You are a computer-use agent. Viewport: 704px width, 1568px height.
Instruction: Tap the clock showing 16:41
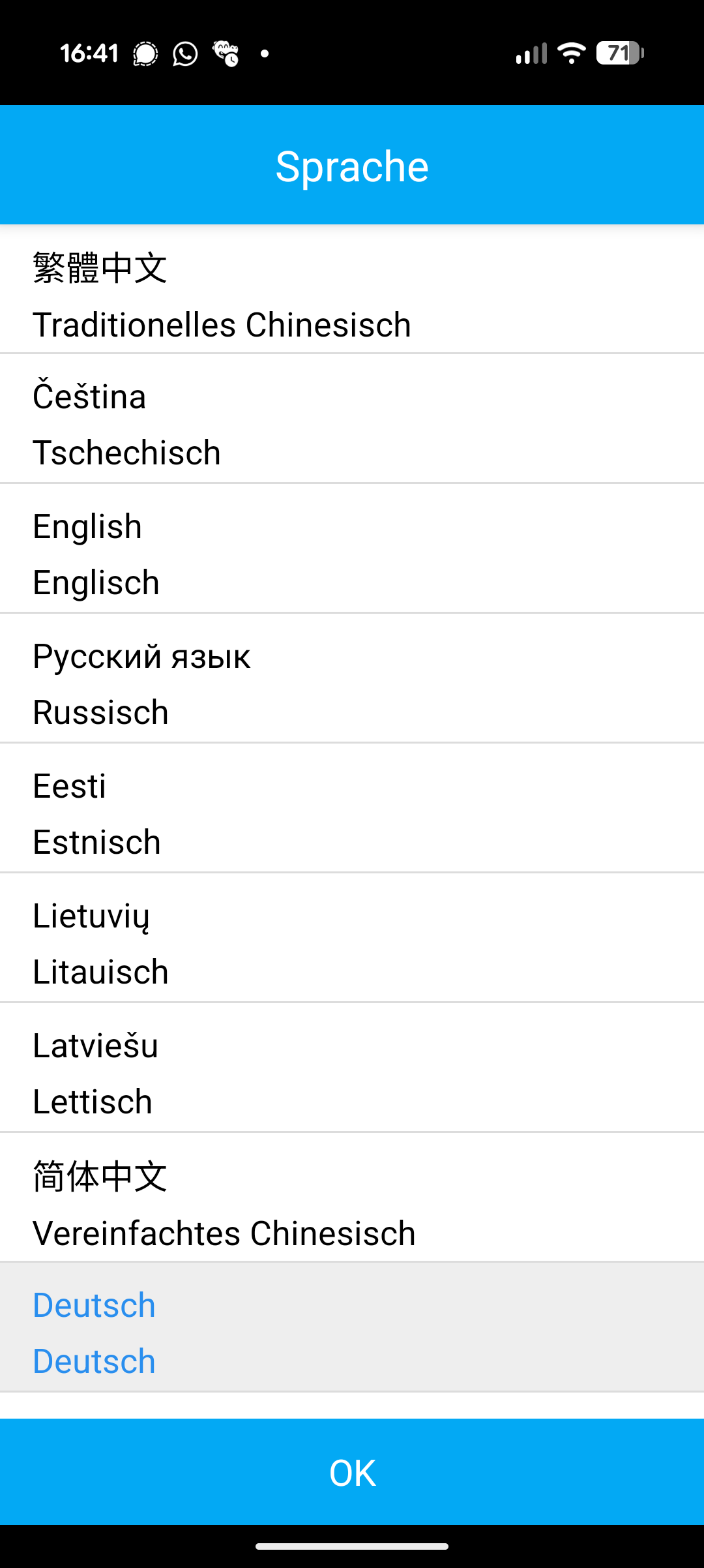click(x=89, y=53)
